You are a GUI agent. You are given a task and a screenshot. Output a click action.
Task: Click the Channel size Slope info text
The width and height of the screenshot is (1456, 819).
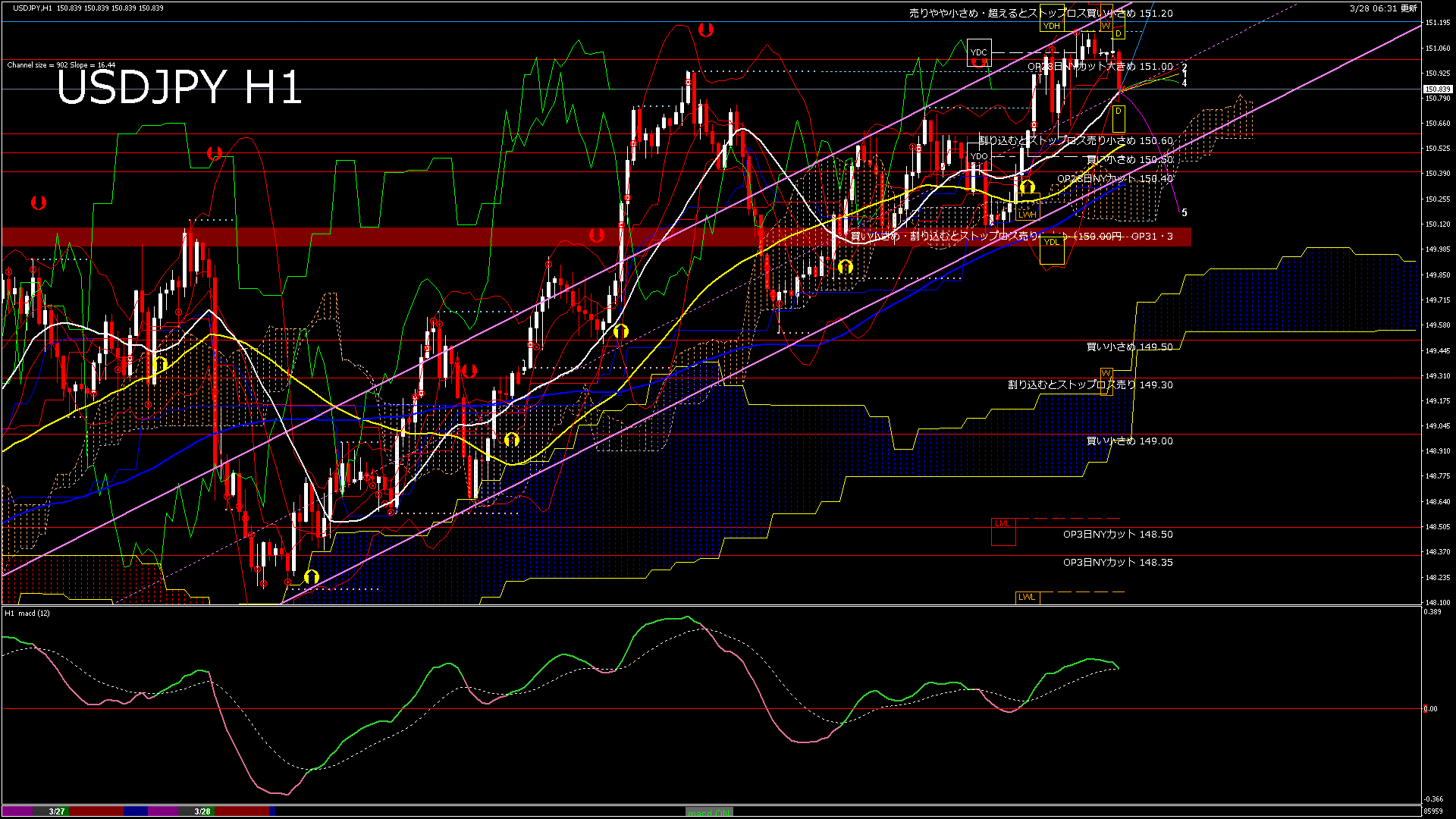[x=61, y=65]
